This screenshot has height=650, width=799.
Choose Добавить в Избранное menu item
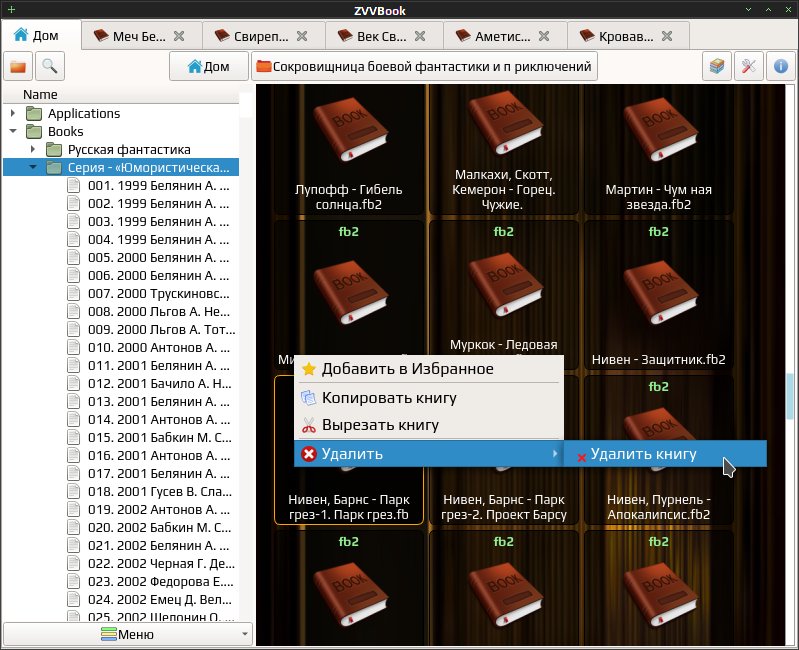(x=429, y=369)
